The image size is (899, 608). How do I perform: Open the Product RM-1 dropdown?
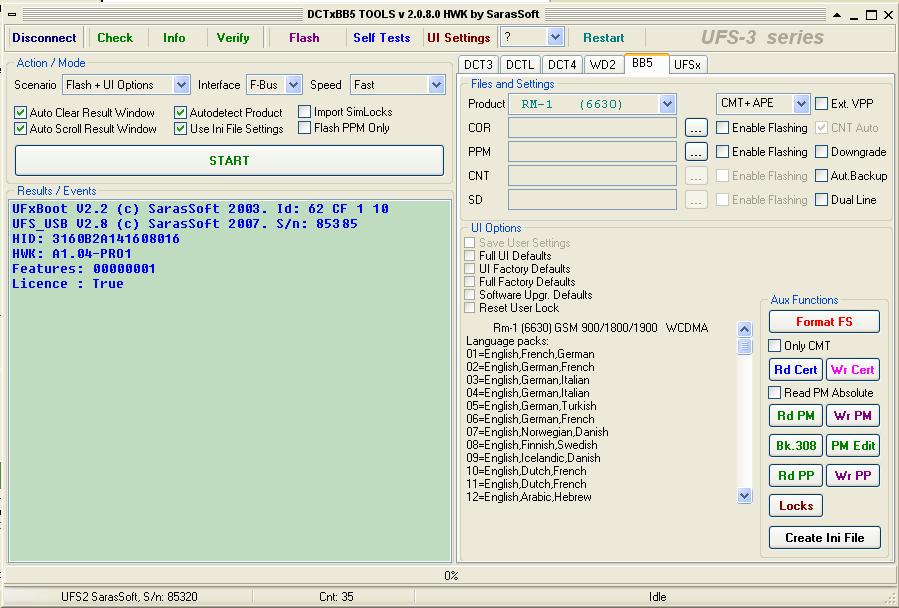click(667, 104)
